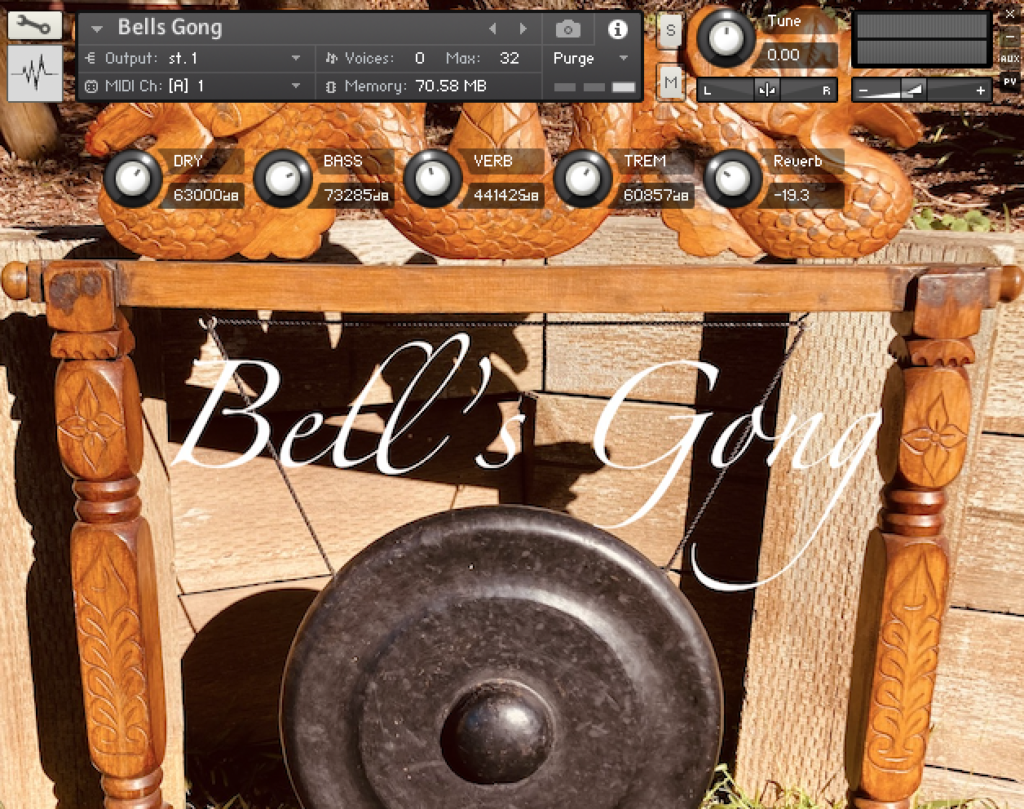The image size is (1024, 809).
Task: Click the VERB knob
Action: (432, 179)
